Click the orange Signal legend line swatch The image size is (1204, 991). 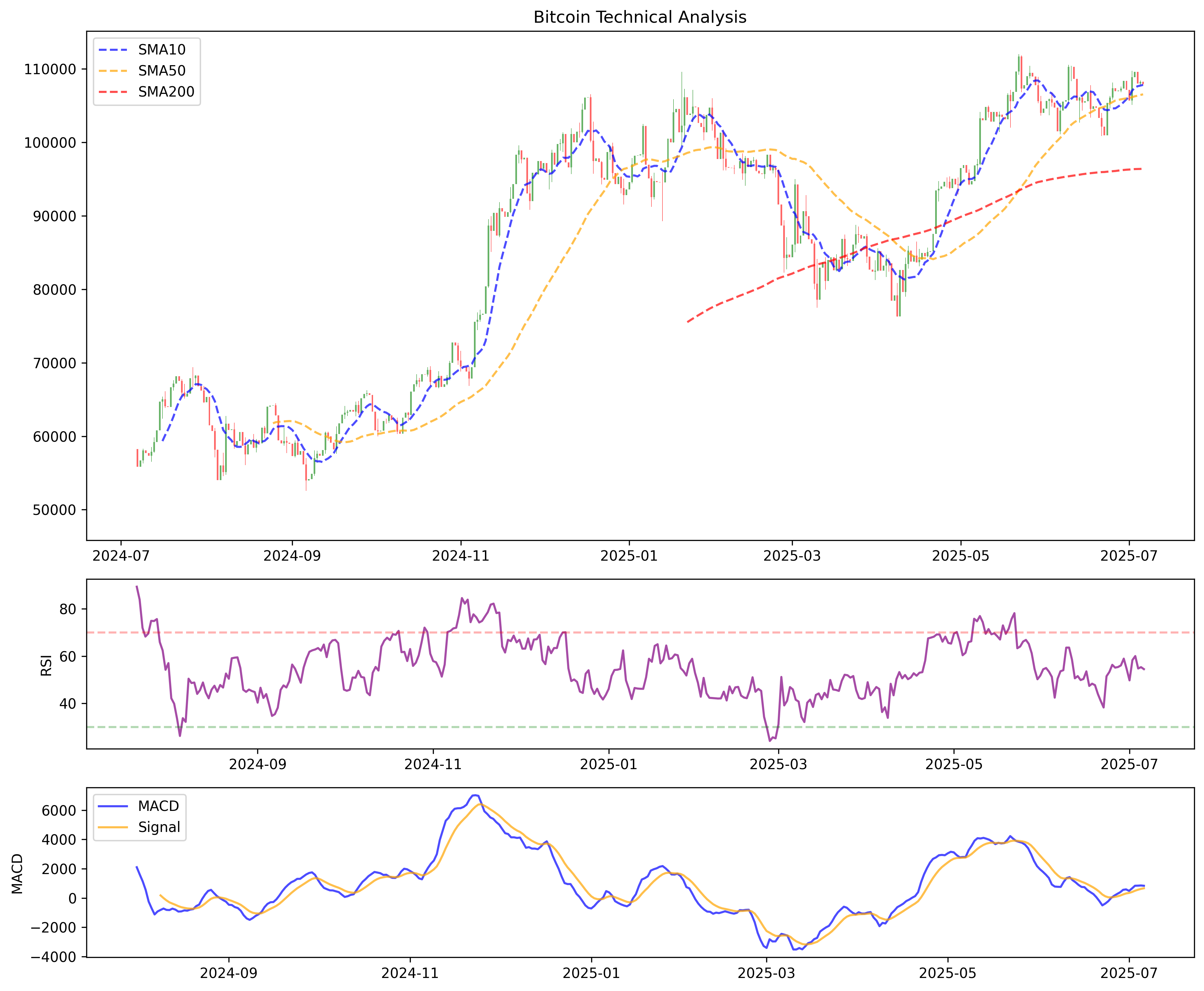pos(113,827)
